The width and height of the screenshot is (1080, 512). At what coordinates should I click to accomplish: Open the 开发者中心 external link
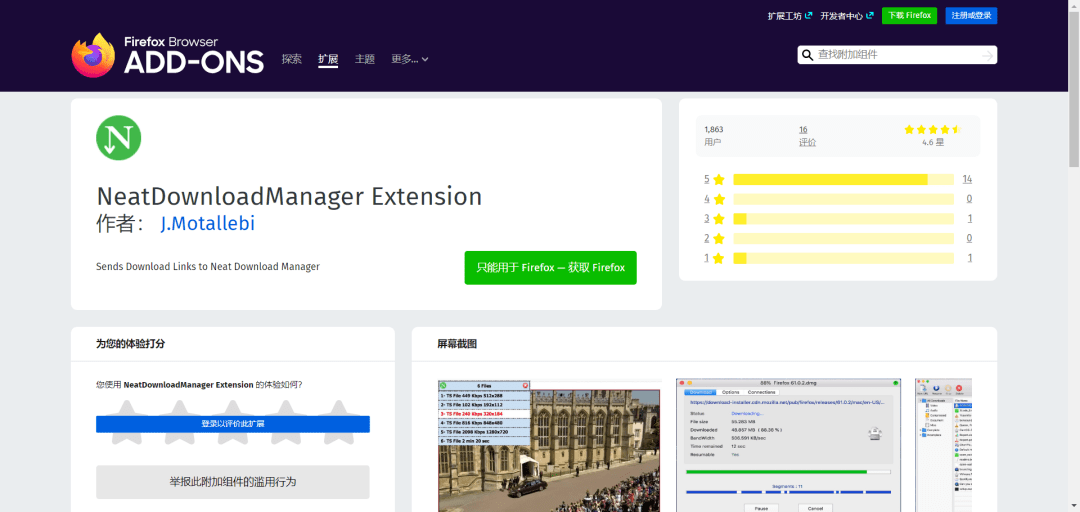click(847, 16)
